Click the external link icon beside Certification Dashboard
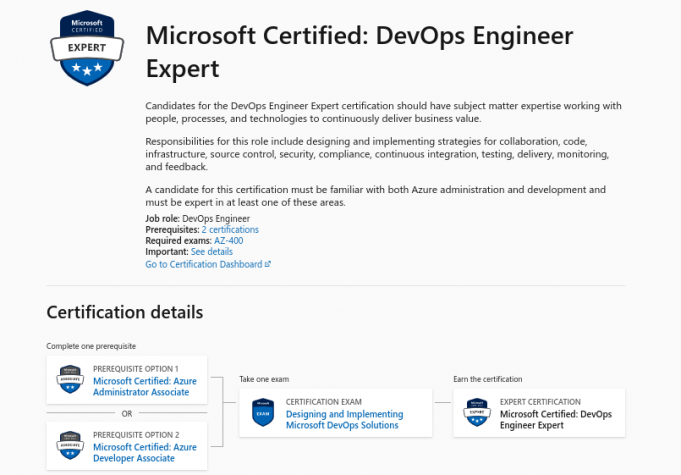The width and height of the screenshot is (681, 475). (x=267, y=265)
